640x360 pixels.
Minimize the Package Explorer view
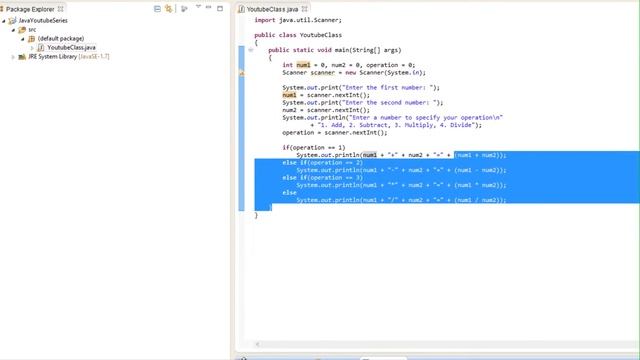pos(209,7)
